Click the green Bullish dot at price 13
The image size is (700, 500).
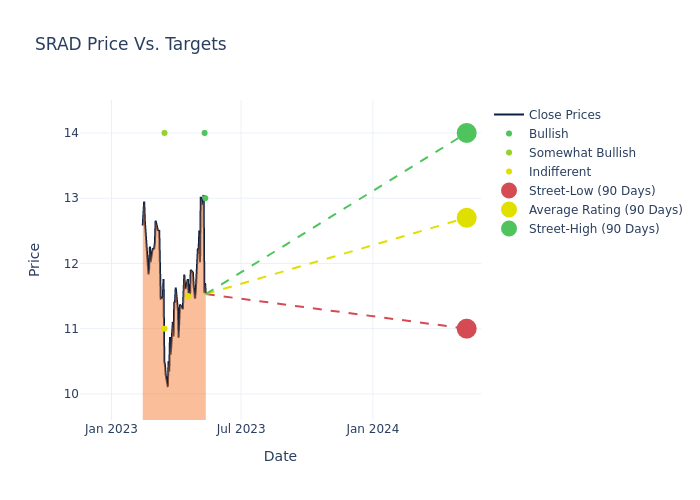click(205, 198)
